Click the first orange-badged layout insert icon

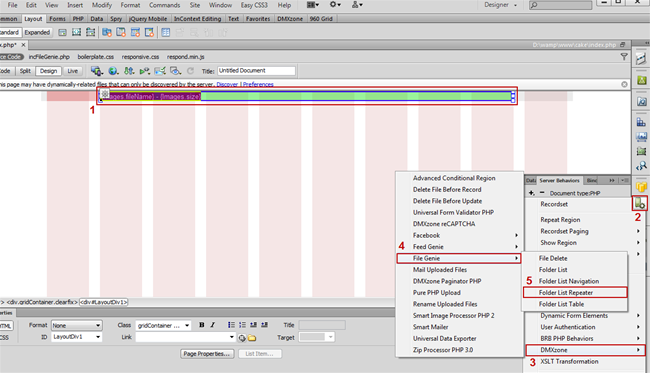107,32
